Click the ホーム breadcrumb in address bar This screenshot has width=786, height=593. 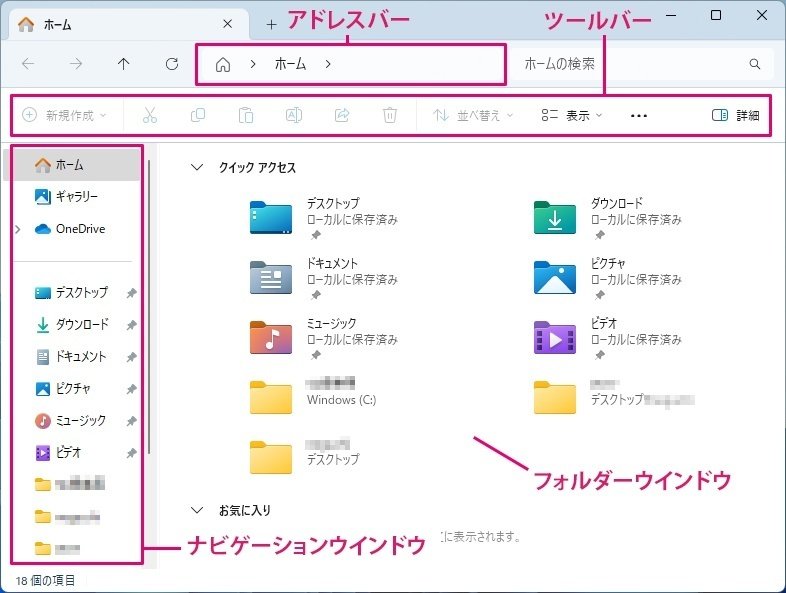click(x=290, y=64)
